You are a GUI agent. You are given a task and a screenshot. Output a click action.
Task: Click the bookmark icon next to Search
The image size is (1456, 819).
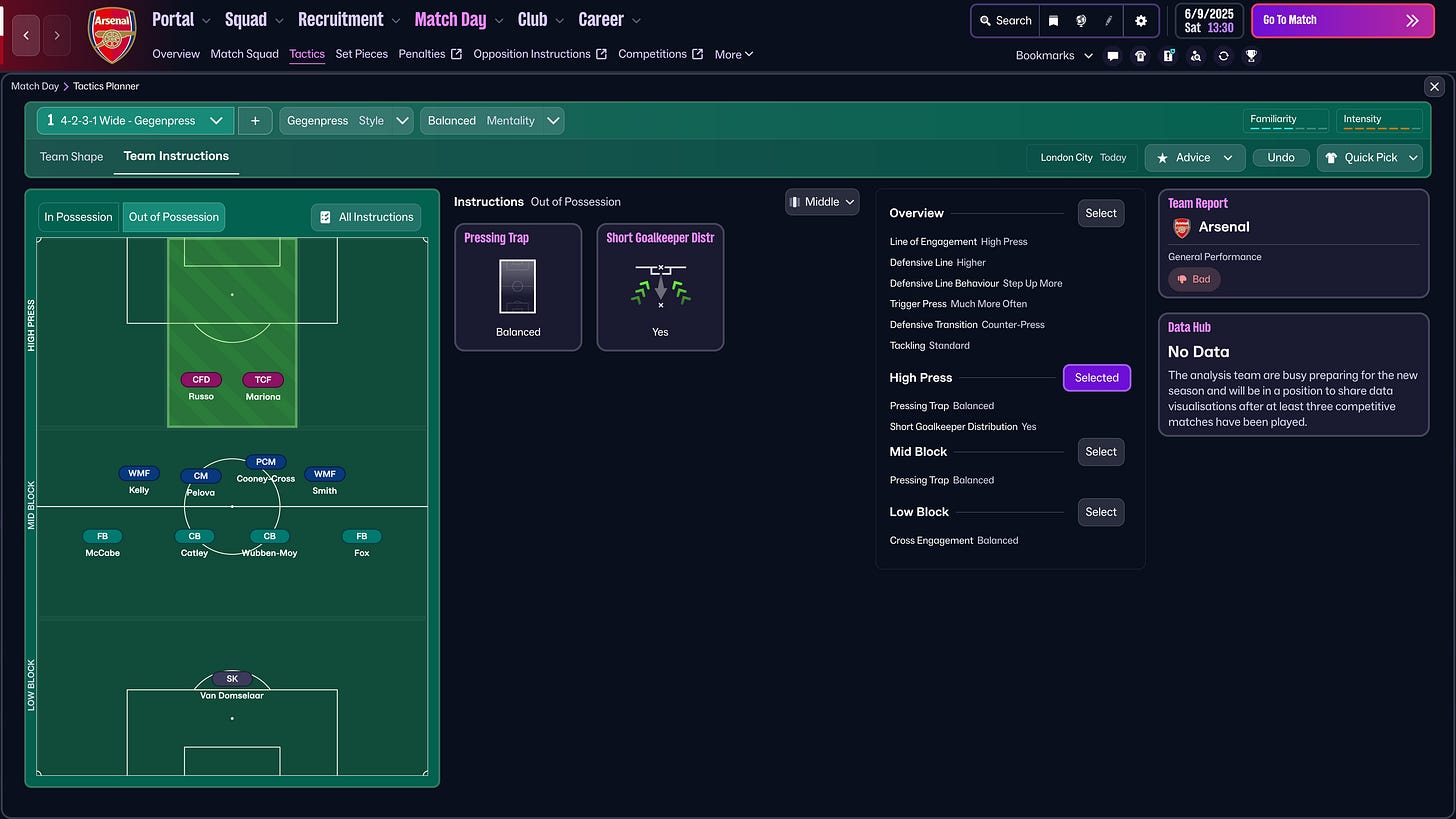tap(1053, 20)
